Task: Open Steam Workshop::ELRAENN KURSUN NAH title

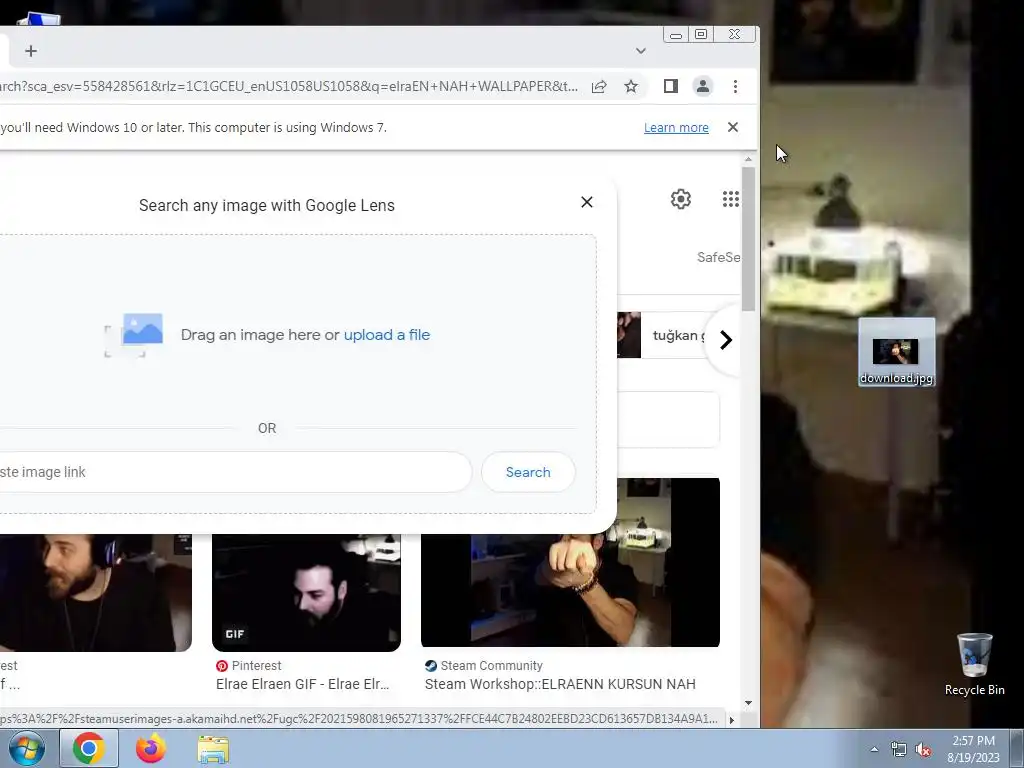Action: point(560,684)
